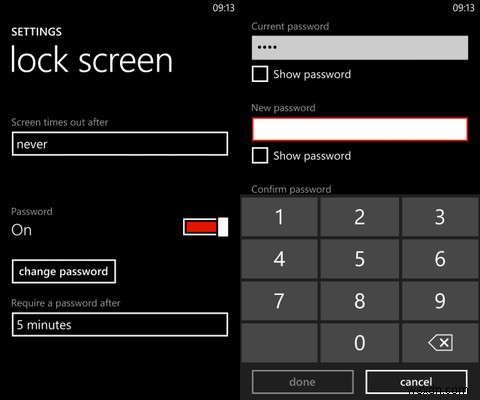Tap keypad digit 2
480x400 pixels.
360,217
